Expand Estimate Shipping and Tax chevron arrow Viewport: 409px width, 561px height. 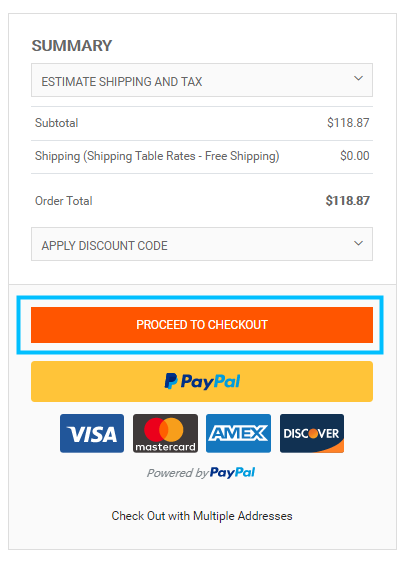[358, 78]
